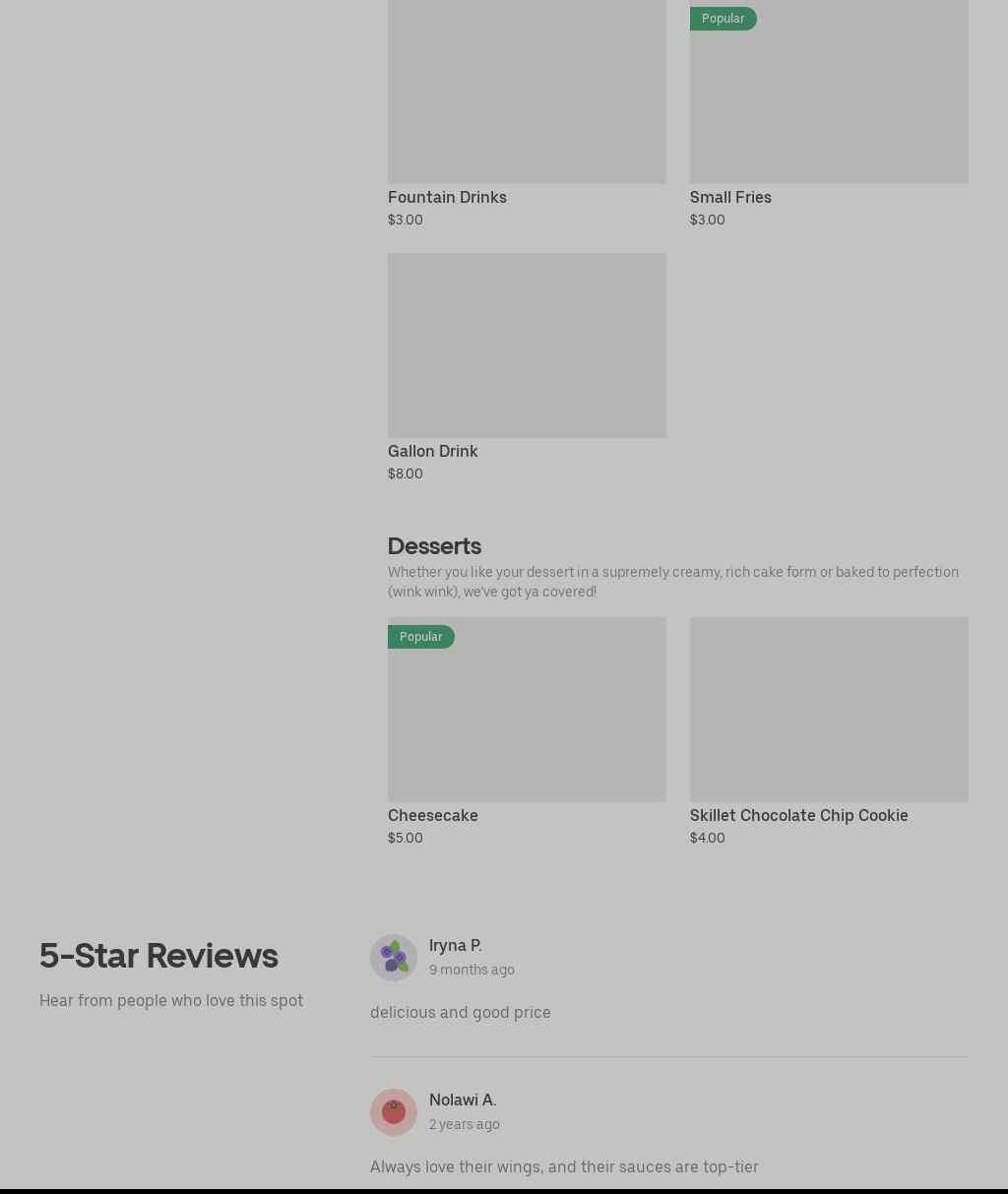Click the Popular badge on Cheesecake
1008x1194 pixels.
pos(421,637)
